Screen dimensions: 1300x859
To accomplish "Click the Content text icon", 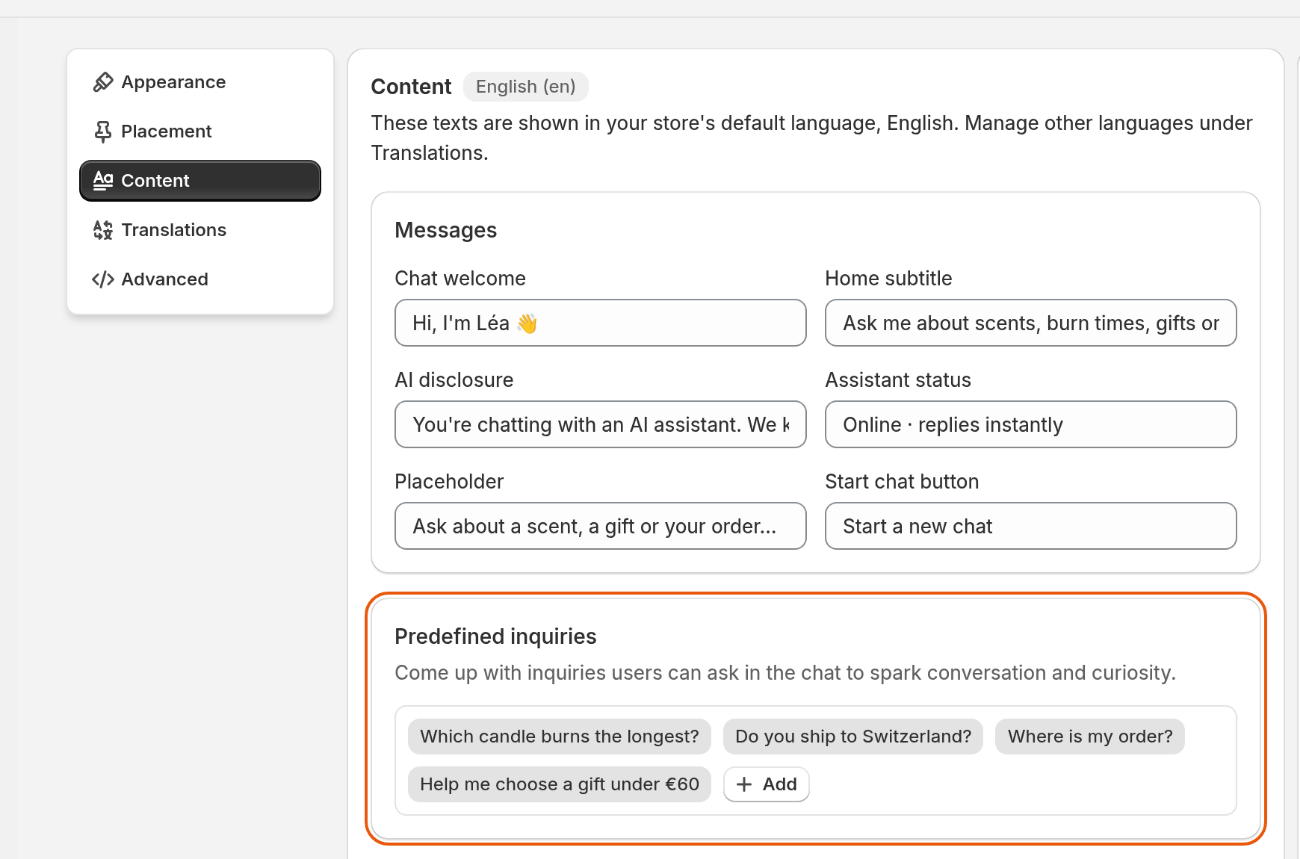I will click(103, 180).
